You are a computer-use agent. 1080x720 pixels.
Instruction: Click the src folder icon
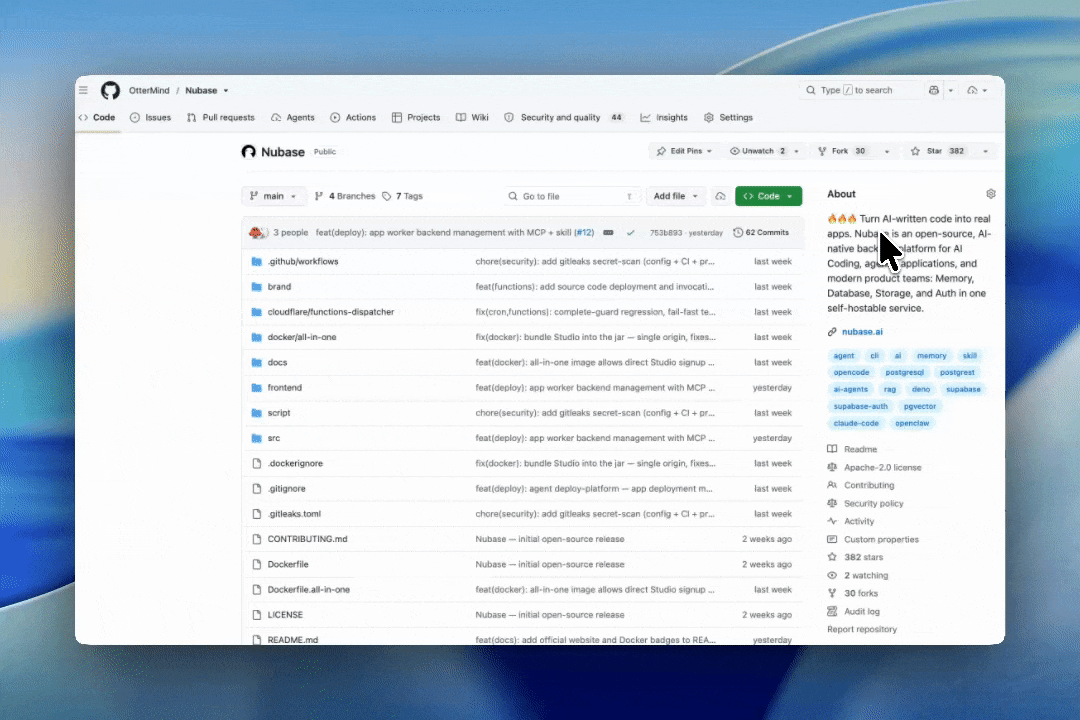pos(257,438)
